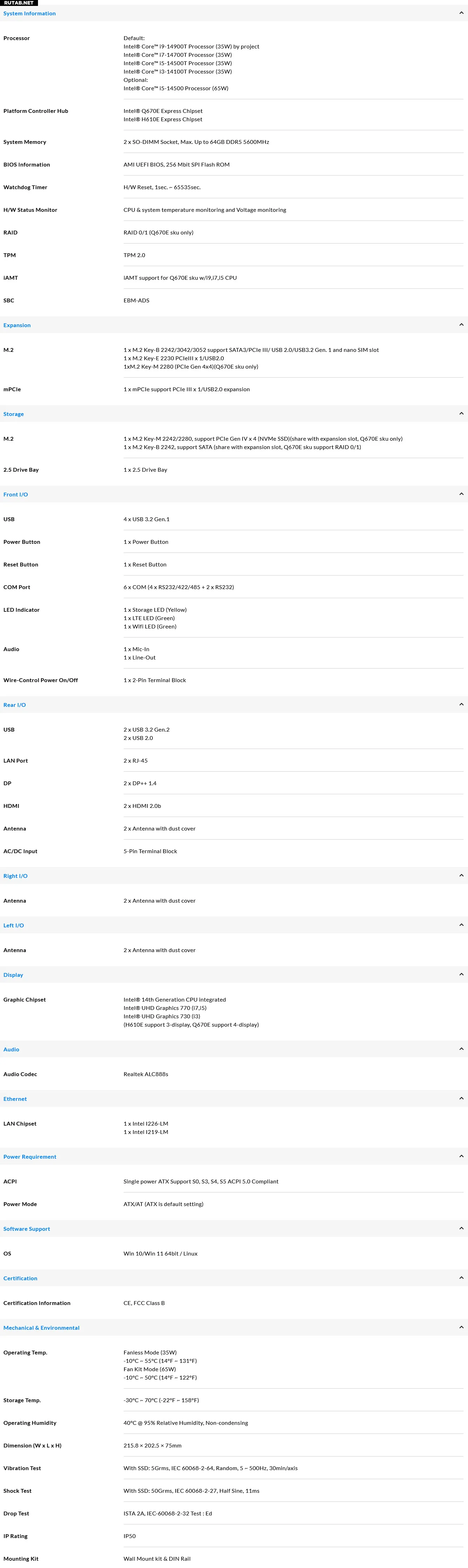The width and height of the screenshot is (468, 1568).
Task: Select '215.8 × 202.5 × 75mm' dimension value
Action: (153, 1446)
